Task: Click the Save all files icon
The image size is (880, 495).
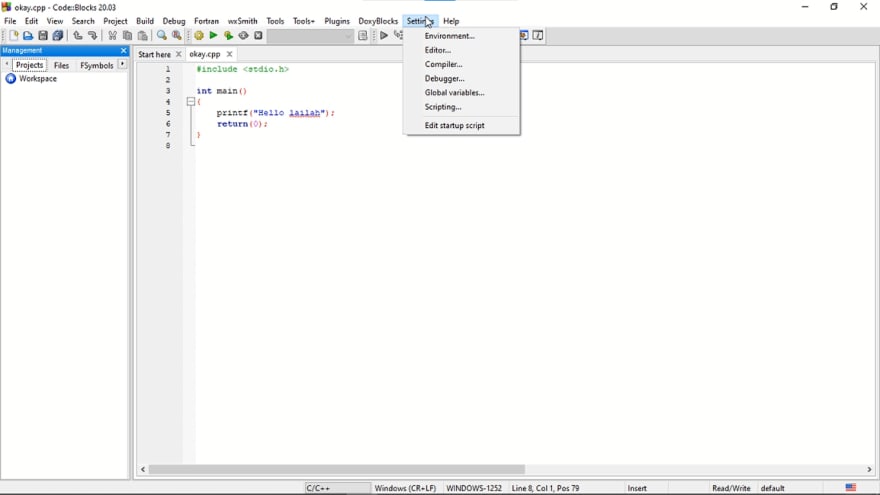Action: (57, 36)
